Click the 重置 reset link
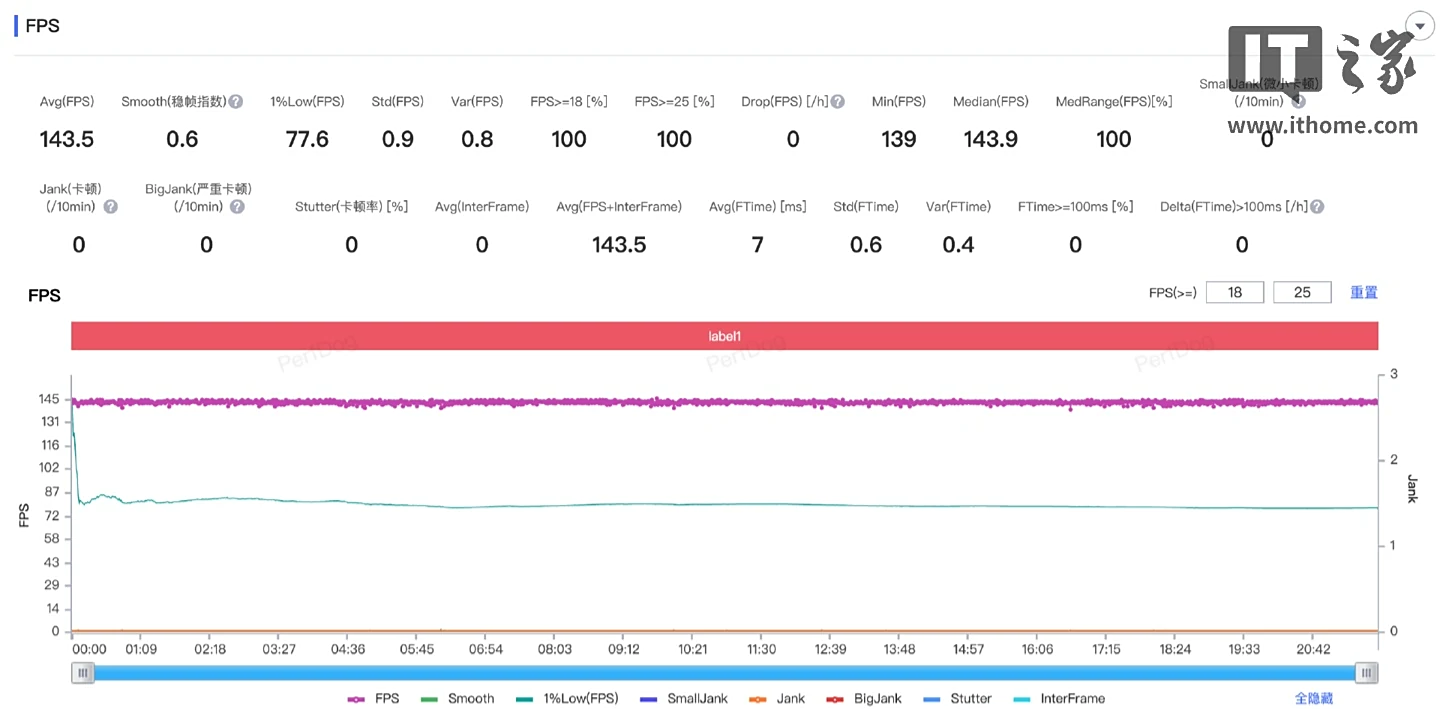Viewport: 1440px width, 709px height. [1364, 292]
